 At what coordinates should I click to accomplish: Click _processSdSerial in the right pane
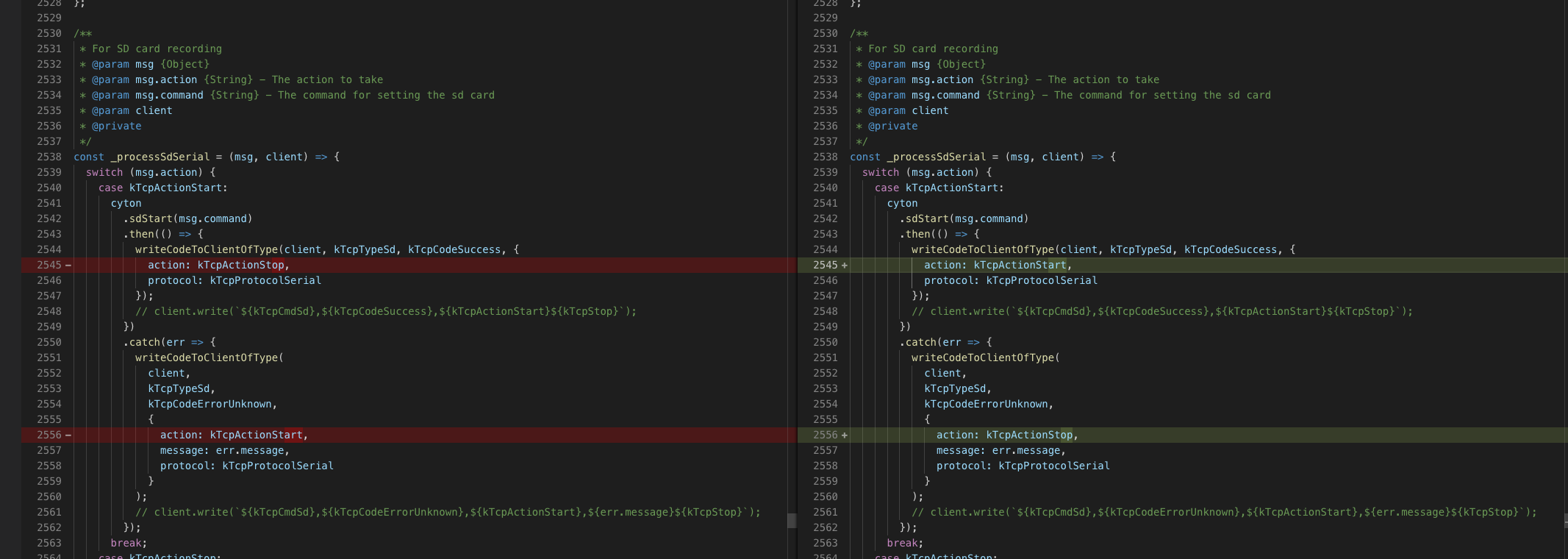(937, 157)
